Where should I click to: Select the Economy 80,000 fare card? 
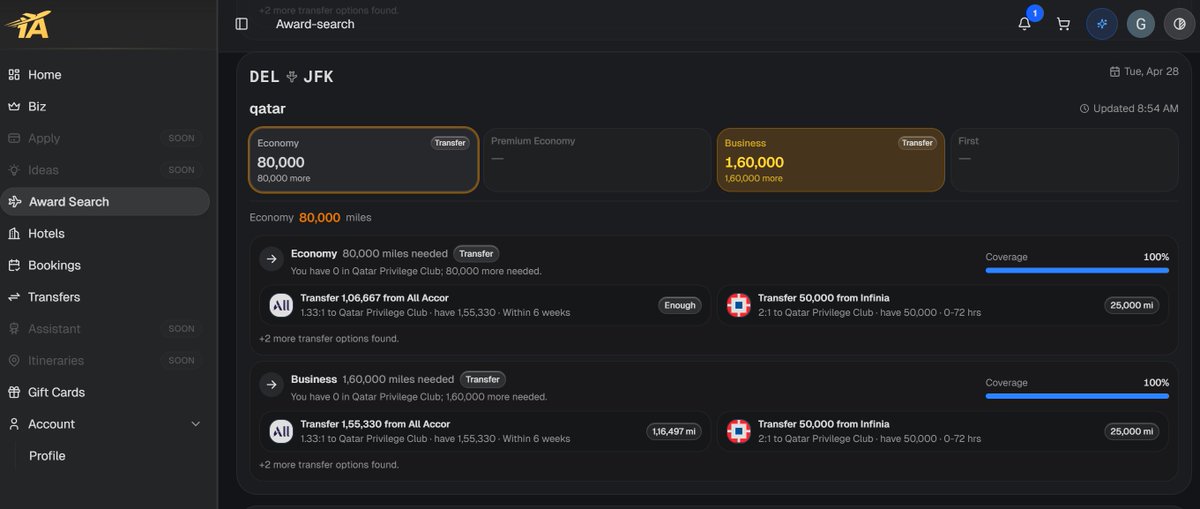tap(363, 160)
